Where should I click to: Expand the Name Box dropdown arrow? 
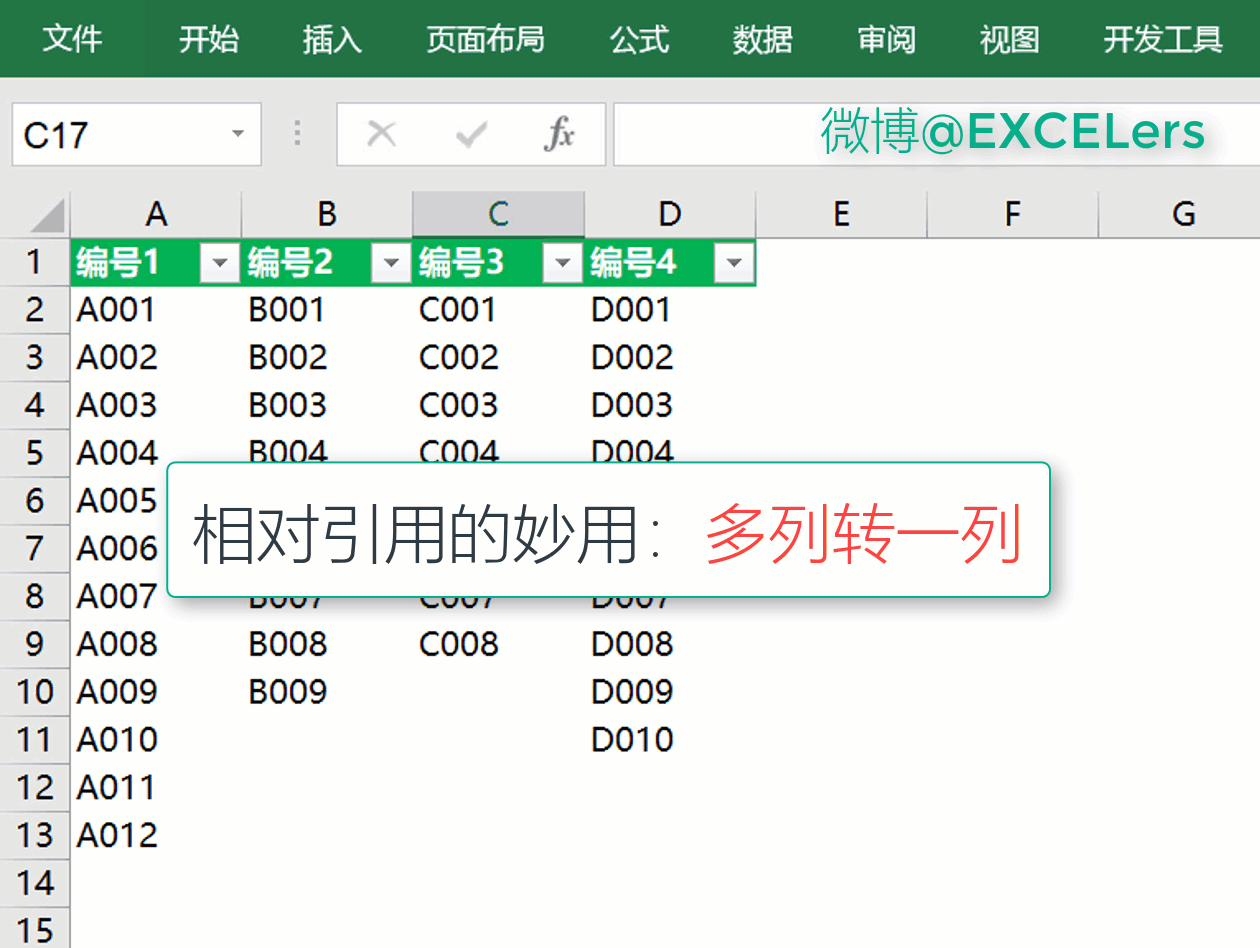pyautogui.click(x=238, y=134)
